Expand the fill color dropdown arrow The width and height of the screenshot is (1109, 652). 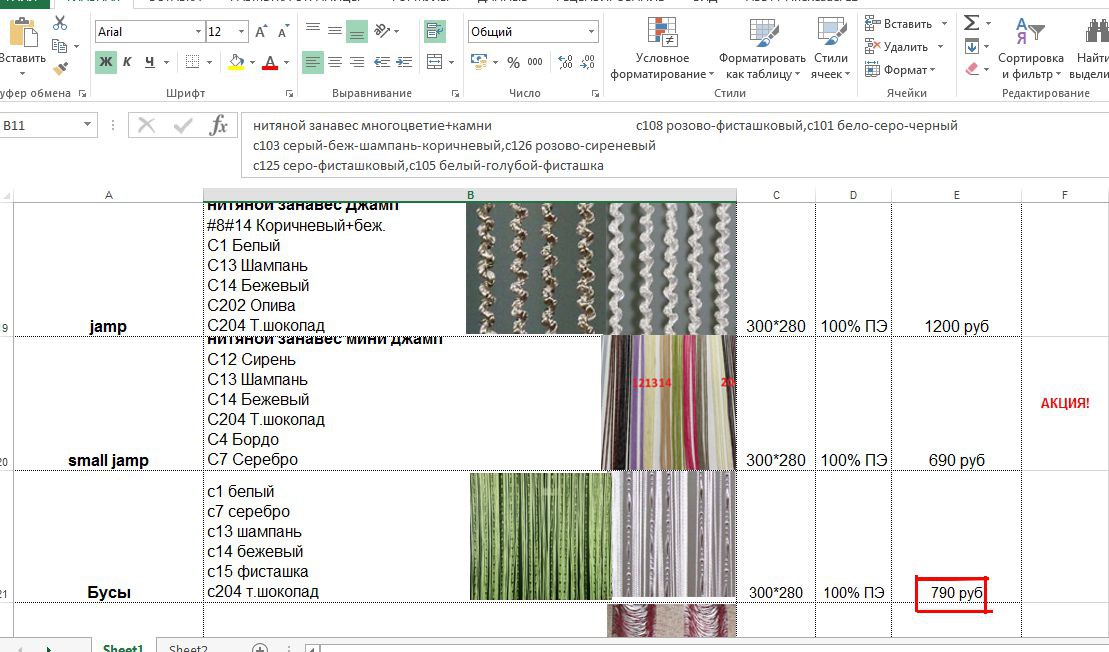[252, 62]
